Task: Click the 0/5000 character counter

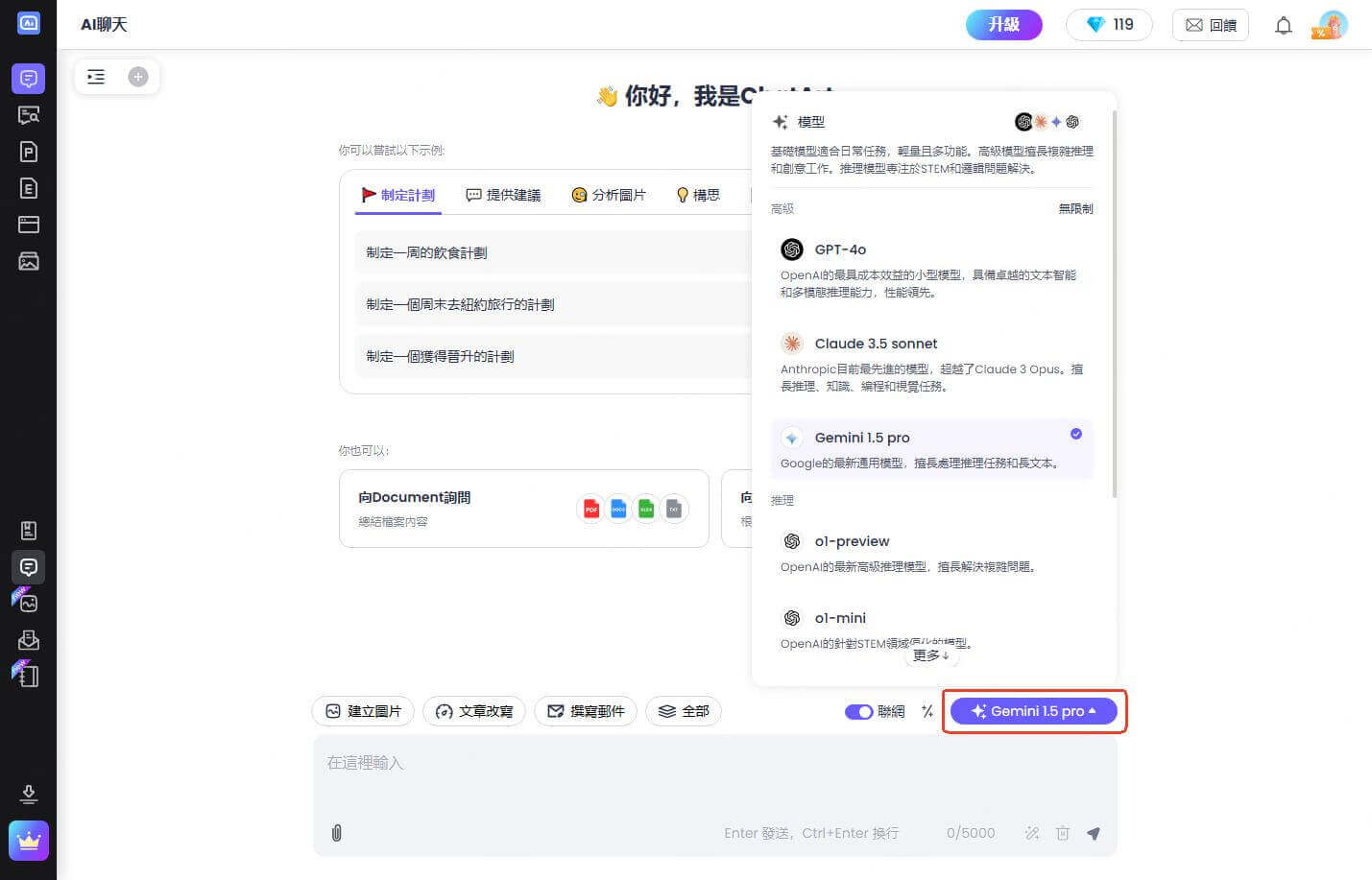Action: [x=971, y=833]
